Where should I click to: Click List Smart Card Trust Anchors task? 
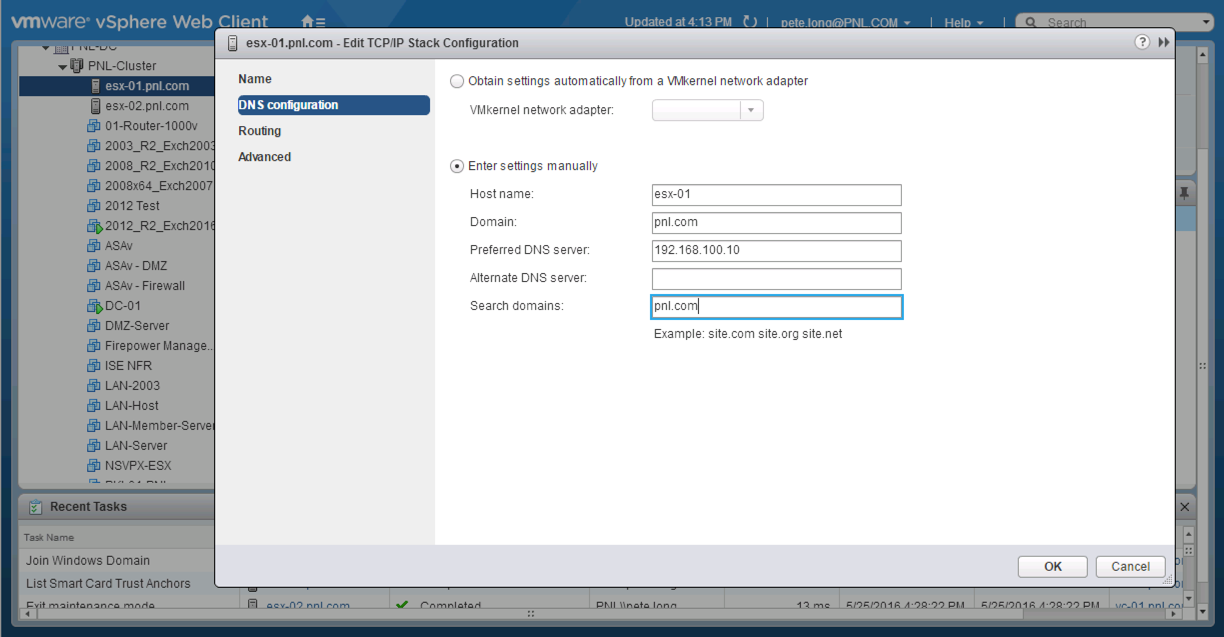(x=108, y=584)
